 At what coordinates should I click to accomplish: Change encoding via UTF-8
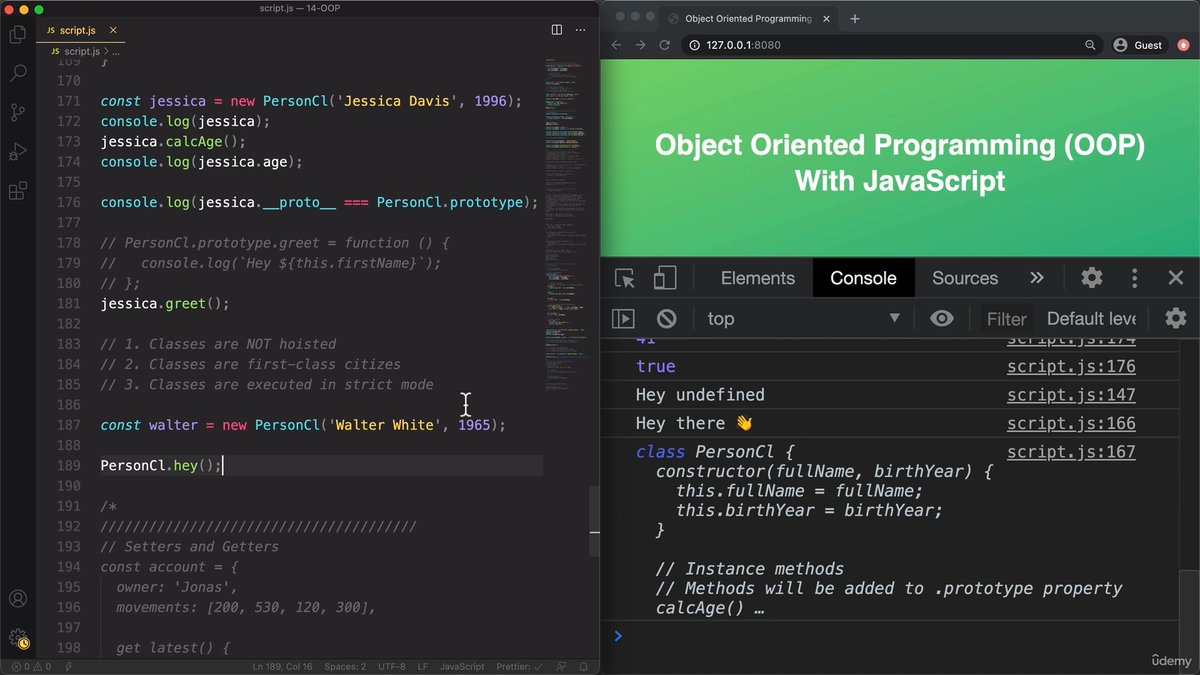(x=391, y=666)
